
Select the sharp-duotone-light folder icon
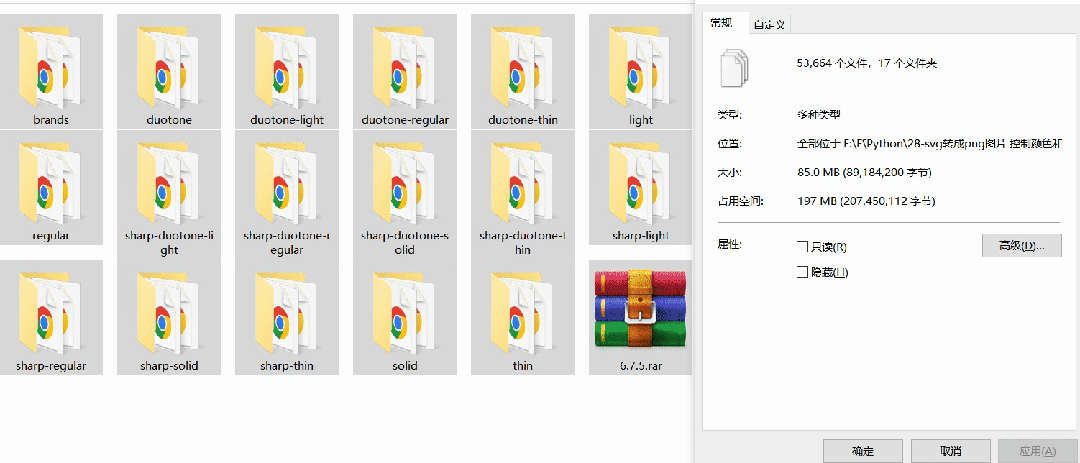tap(167, 184)
